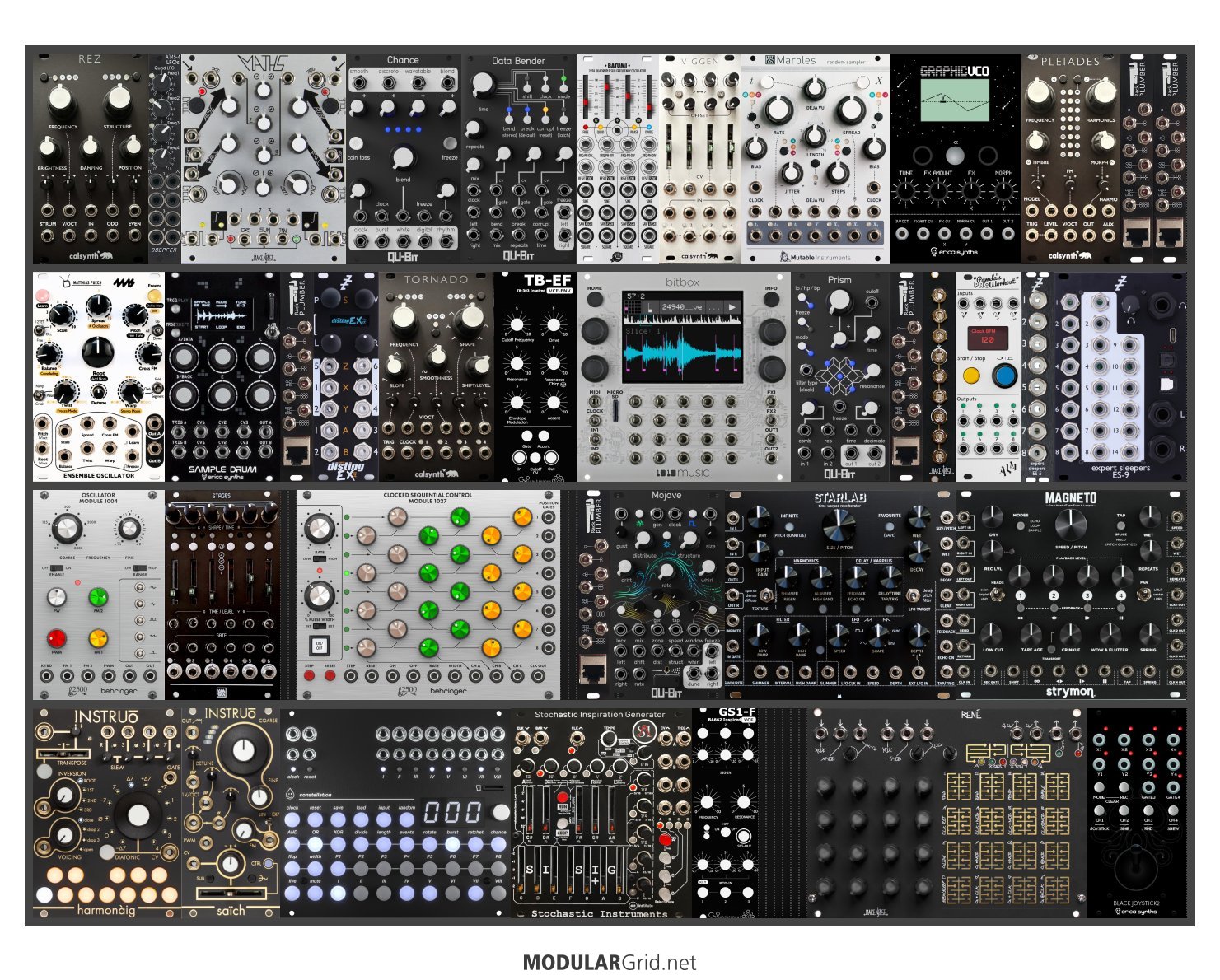The image size is (1220, 980).
Task: Click the erica synths logo on Black Joystick2
Action: click(x=1138, y=911)
